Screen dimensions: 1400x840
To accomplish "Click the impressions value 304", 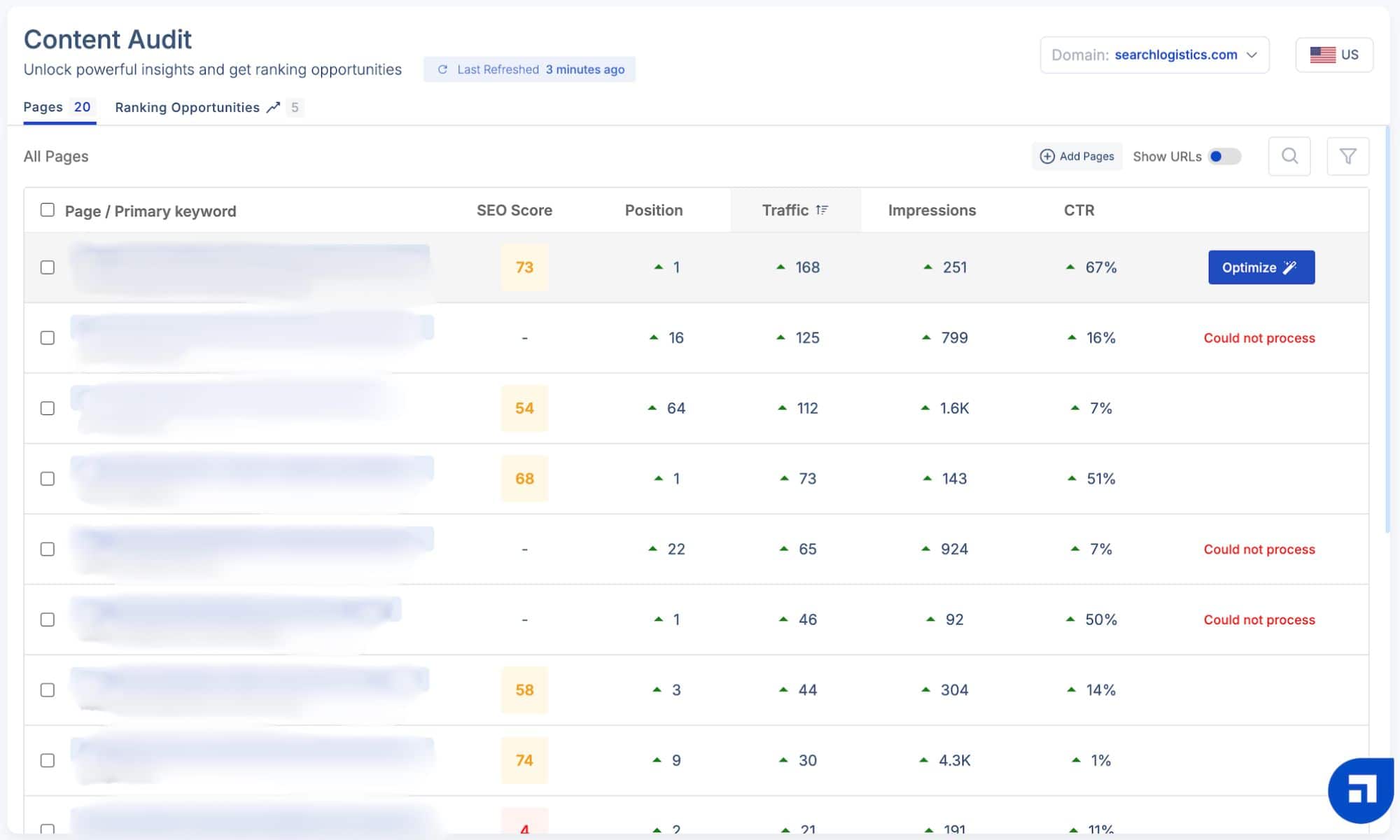I will (x=954, y=690).
